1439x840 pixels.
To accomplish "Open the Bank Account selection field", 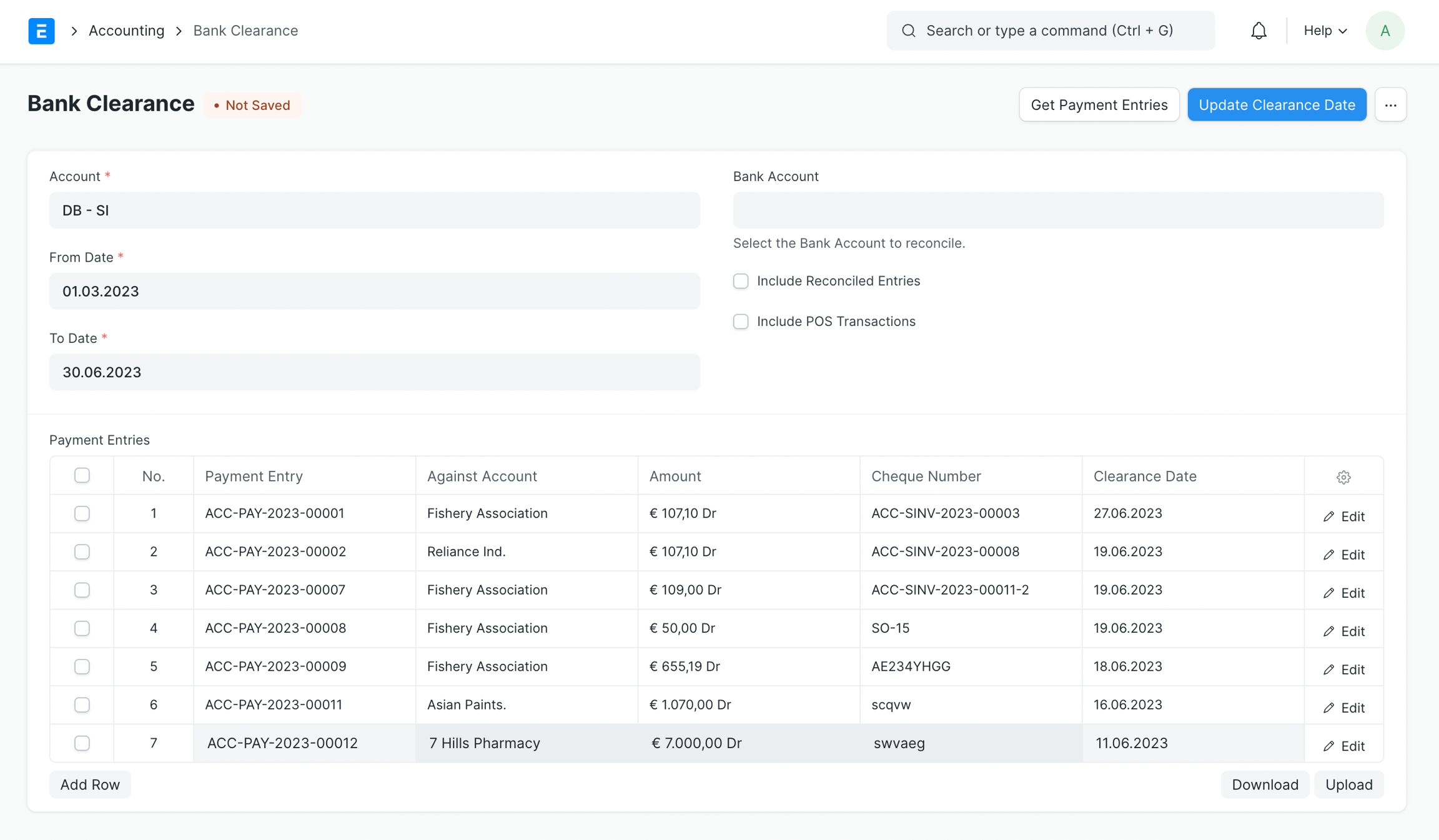I will (x=1058, y=210).
